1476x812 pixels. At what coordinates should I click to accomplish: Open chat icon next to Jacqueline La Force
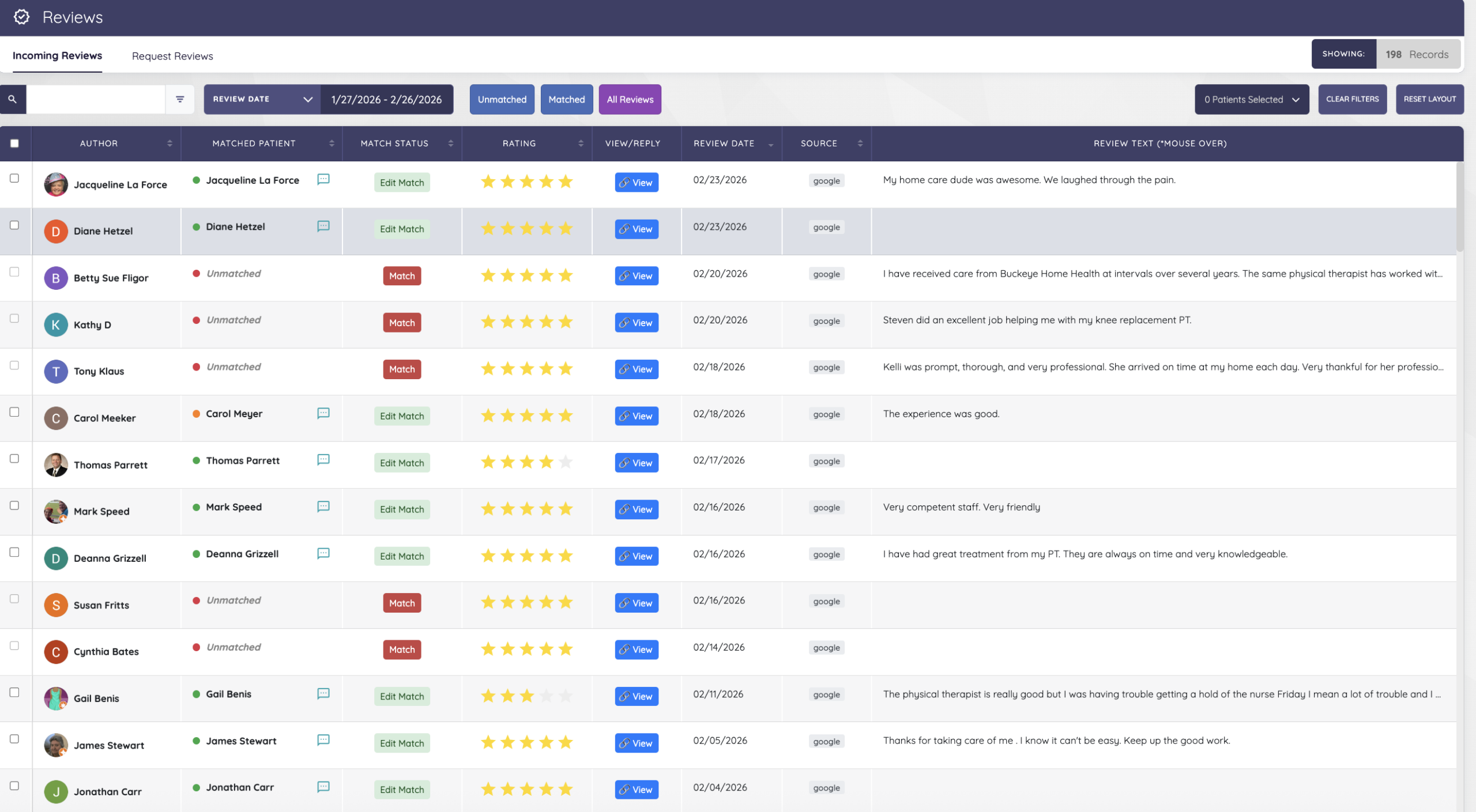[x=323, y=179]
